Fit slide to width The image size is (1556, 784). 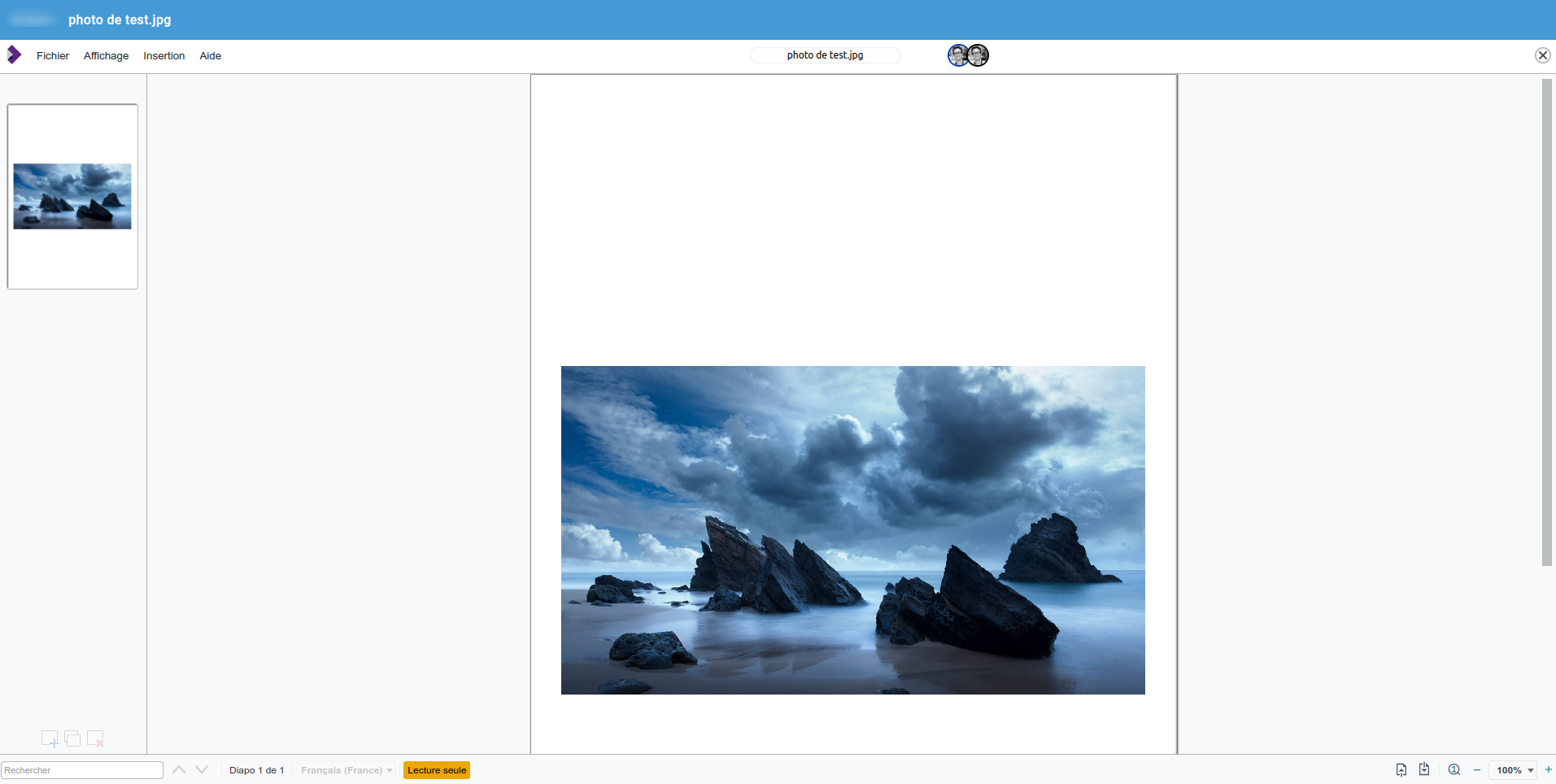coord(1424,769)
